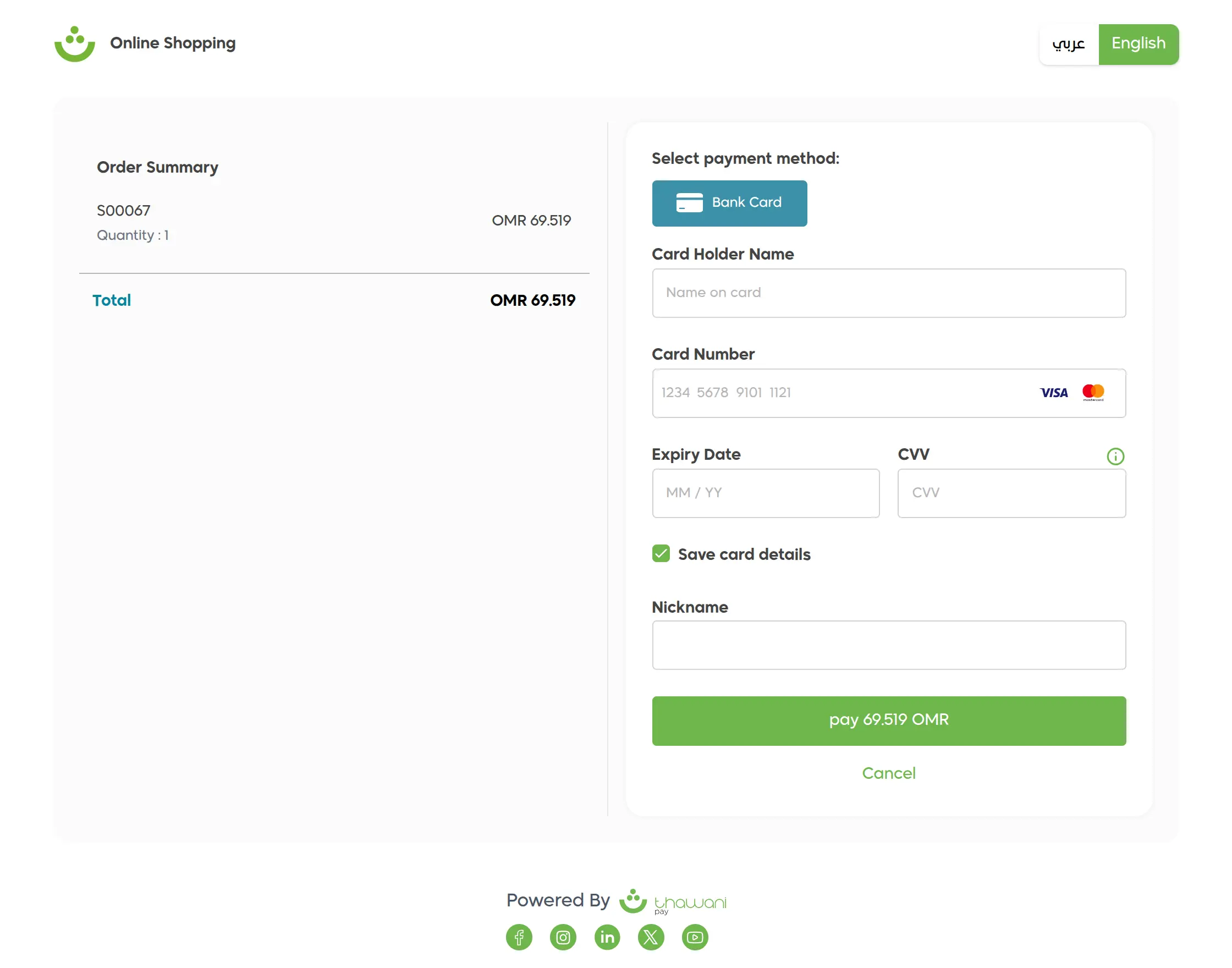
Task: Click the Expiry Date MM / YY field
Action: click(765, 493)
